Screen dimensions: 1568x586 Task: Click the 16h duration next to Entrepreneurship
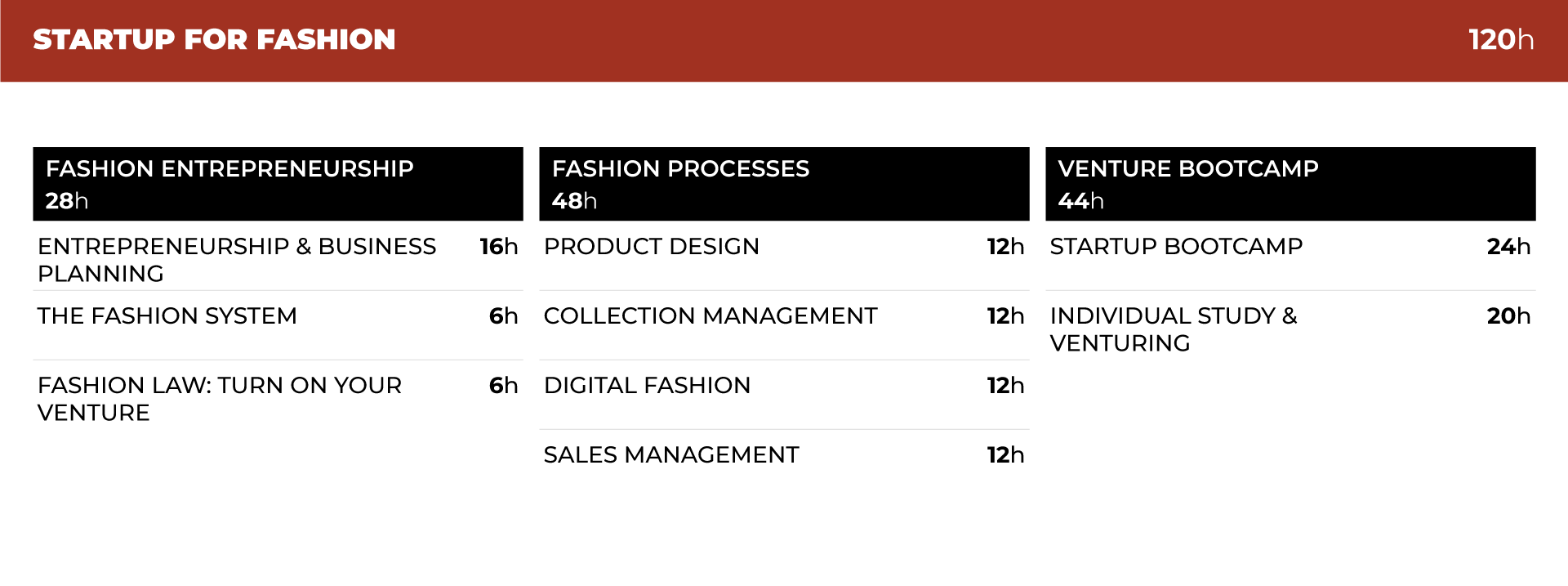498,246
